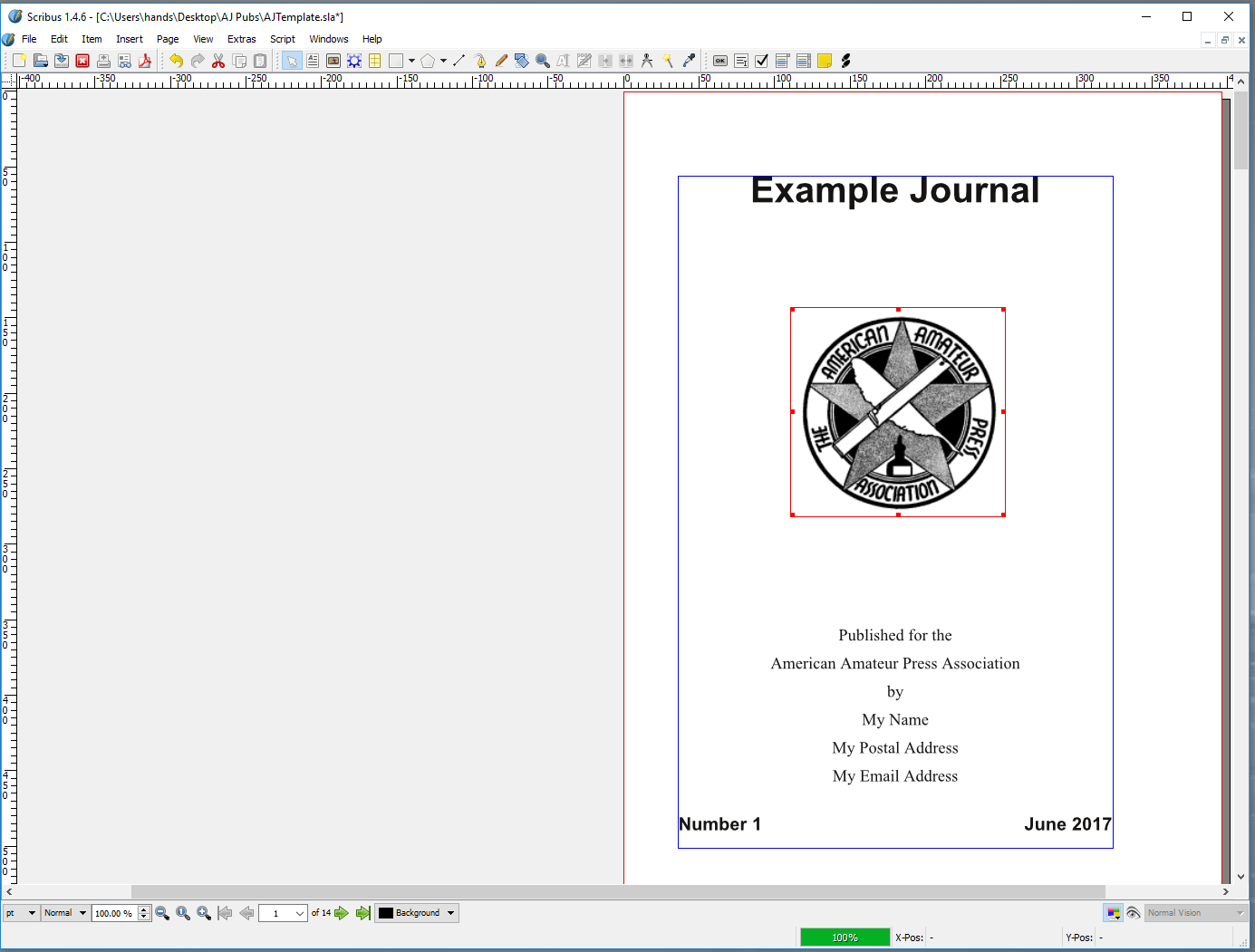Zoom to 100% with the status bar magnifier
Screen dimensions: 1255x952
pos(183,913)
